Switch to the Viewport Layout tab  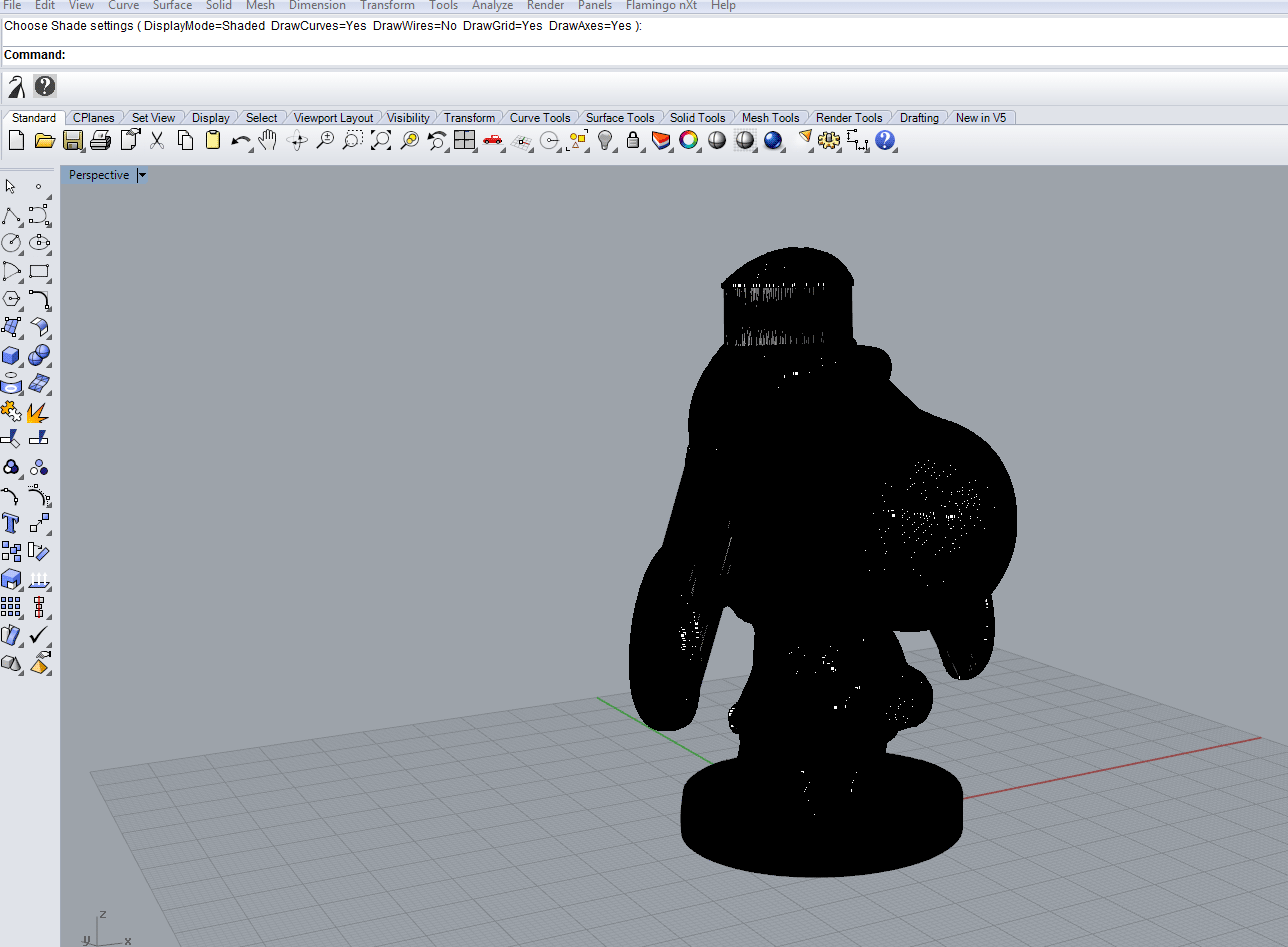pos(333,118)
